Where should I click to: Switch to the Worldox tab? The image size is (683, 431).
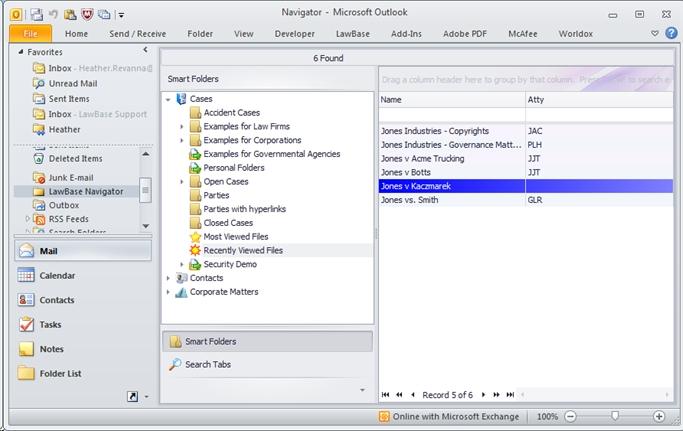click(575, 34)
